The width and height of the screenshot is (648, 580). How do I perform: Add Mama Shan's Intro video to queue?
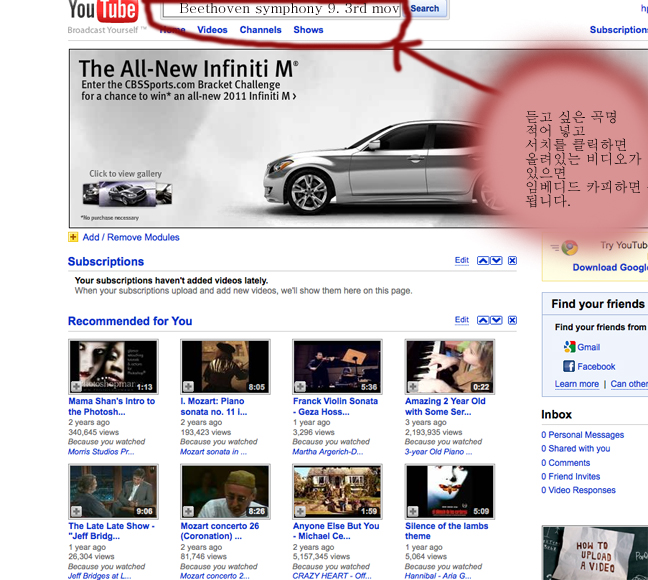[76, 387]
